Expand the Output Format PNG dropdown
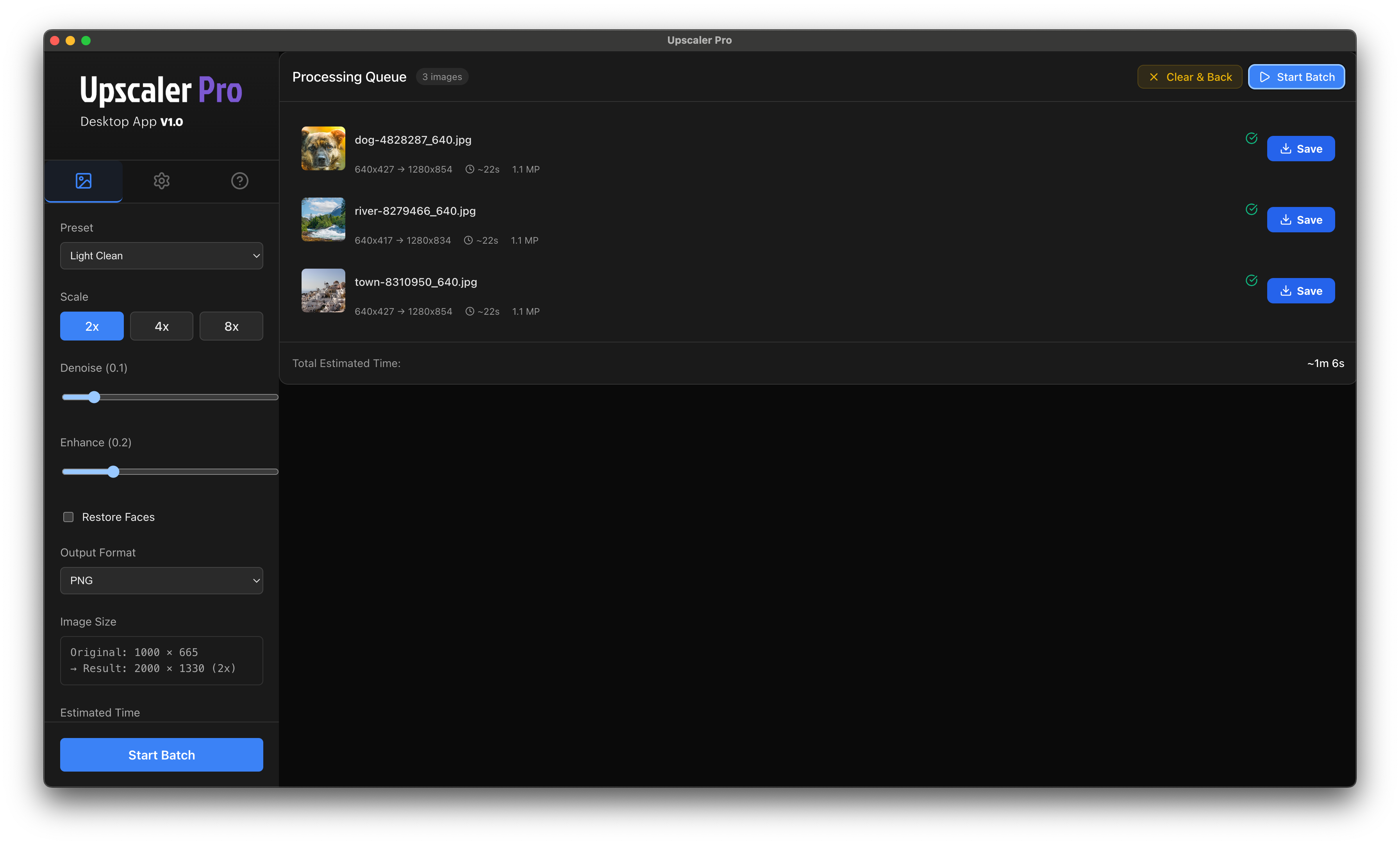This screenshot has height=845, width=1400. point(161,580)
